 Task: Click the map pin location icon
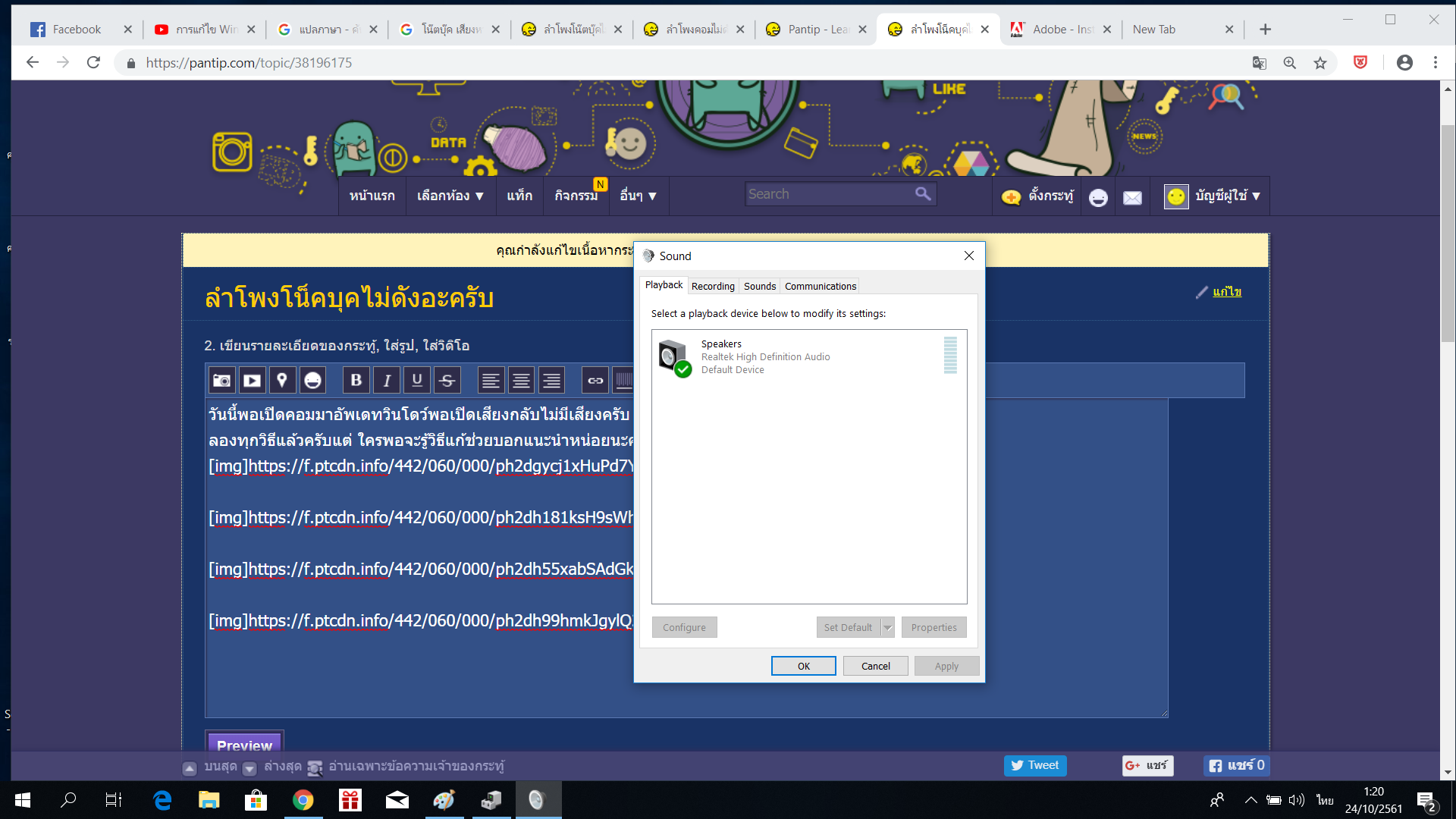pos(282,380)
